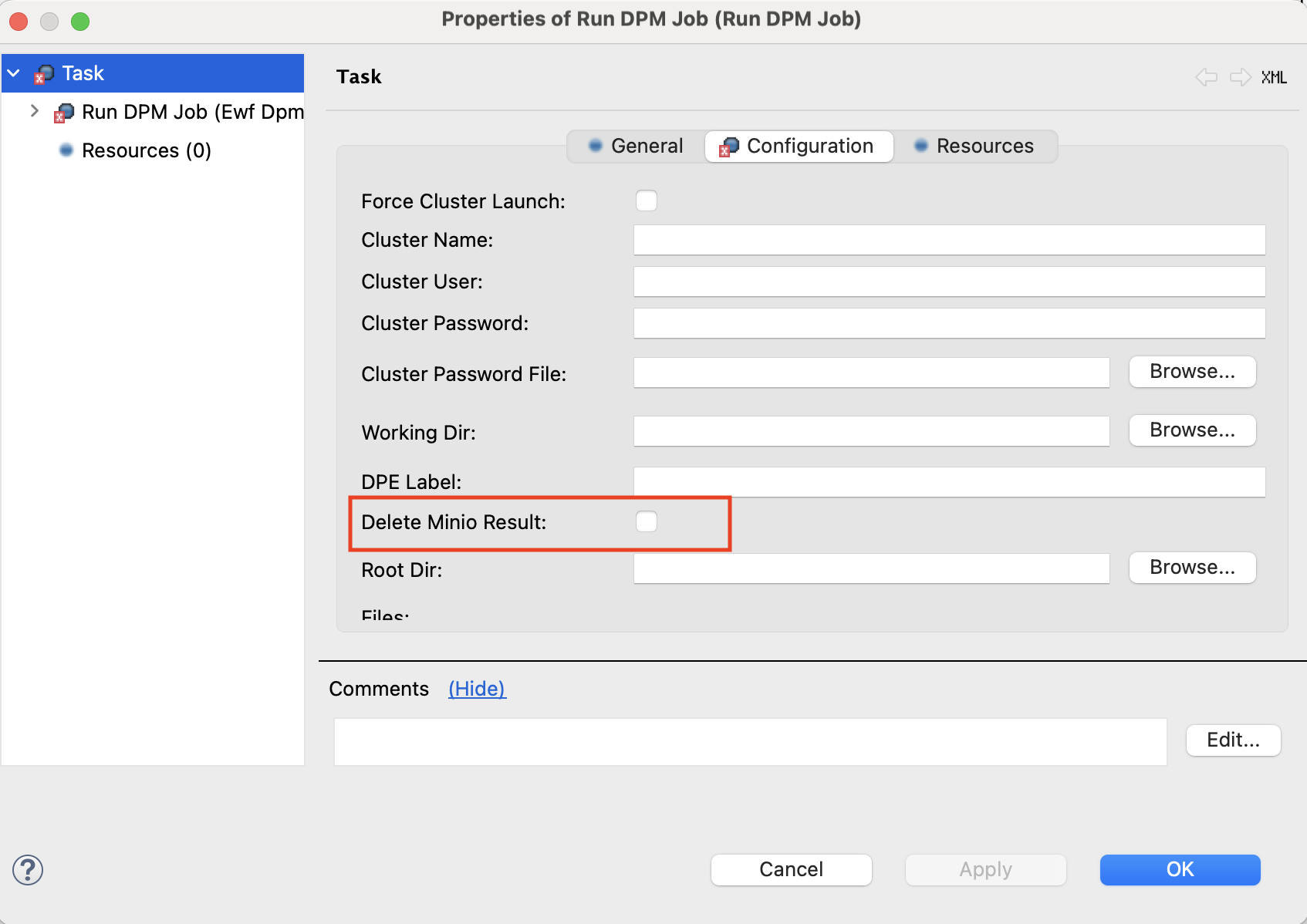The height and width of the screenshot is (924, 1307).
Task: Hide the Comments section
Action: pyautogui.click(x=477, y=689)
